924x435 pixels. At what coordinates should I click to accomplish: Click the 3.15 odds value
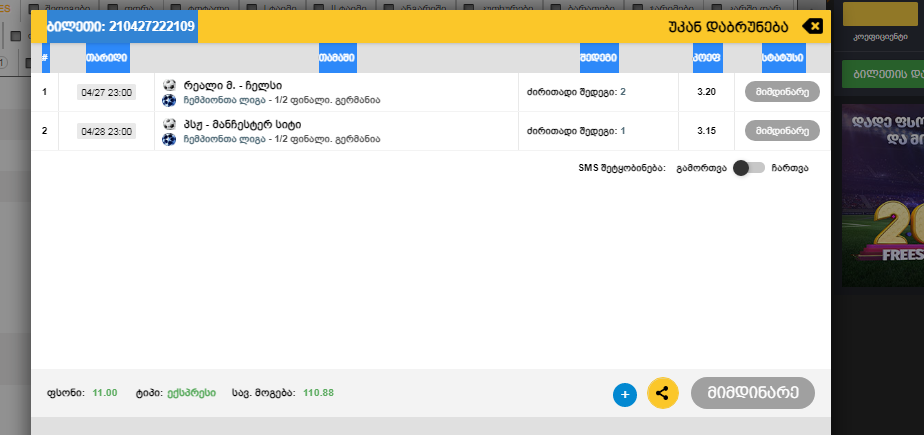pos(706,131)
